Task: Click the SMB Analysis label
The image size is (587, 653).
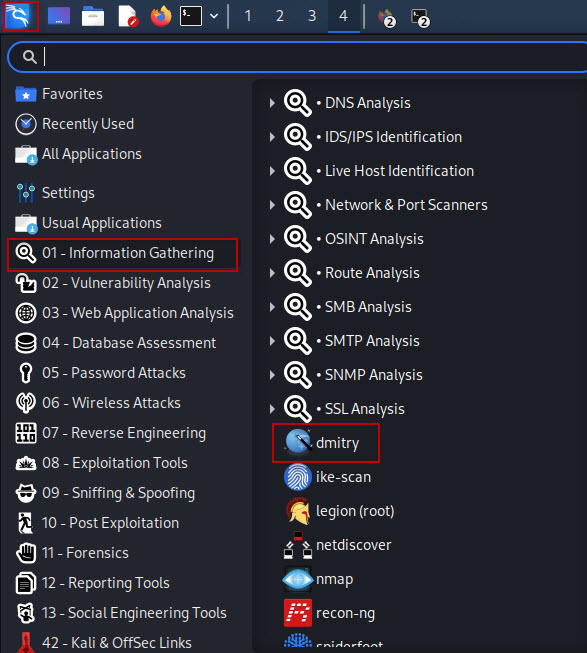Action: pyautogui.click(x=368, y=307)
